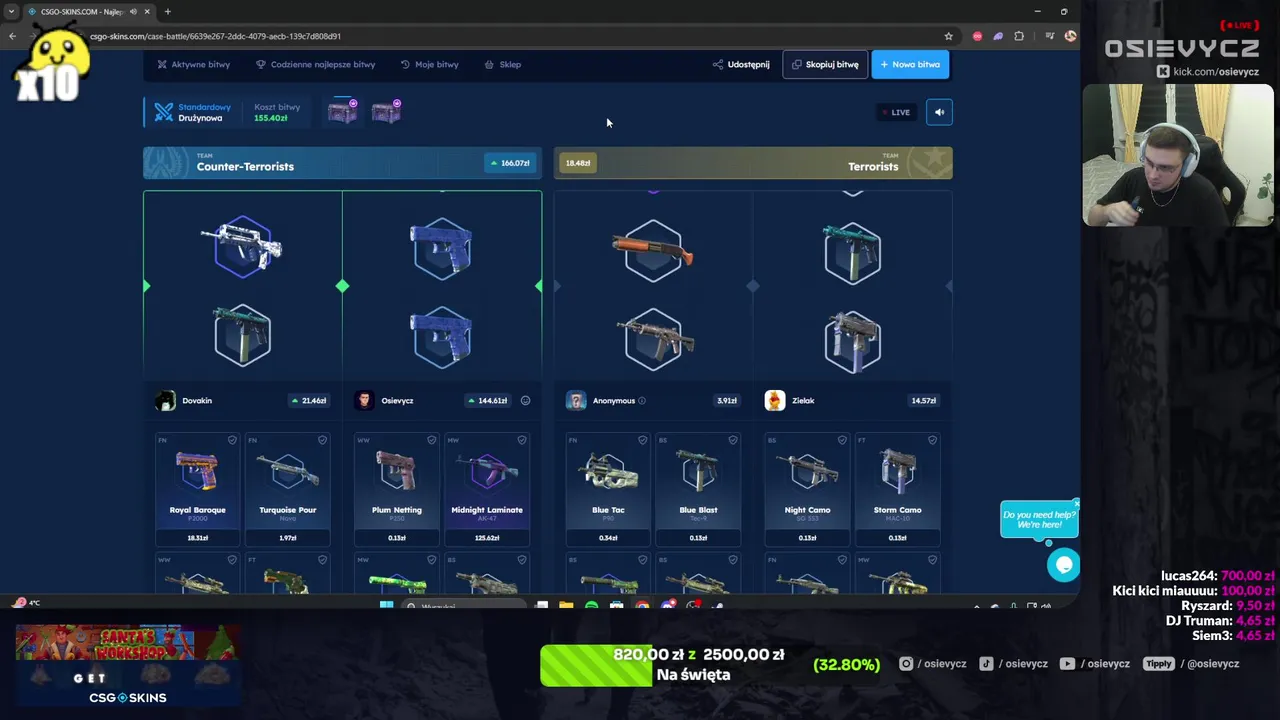
Task: Click Osievycz's player avatar
Action: click(x=365, y=401)
